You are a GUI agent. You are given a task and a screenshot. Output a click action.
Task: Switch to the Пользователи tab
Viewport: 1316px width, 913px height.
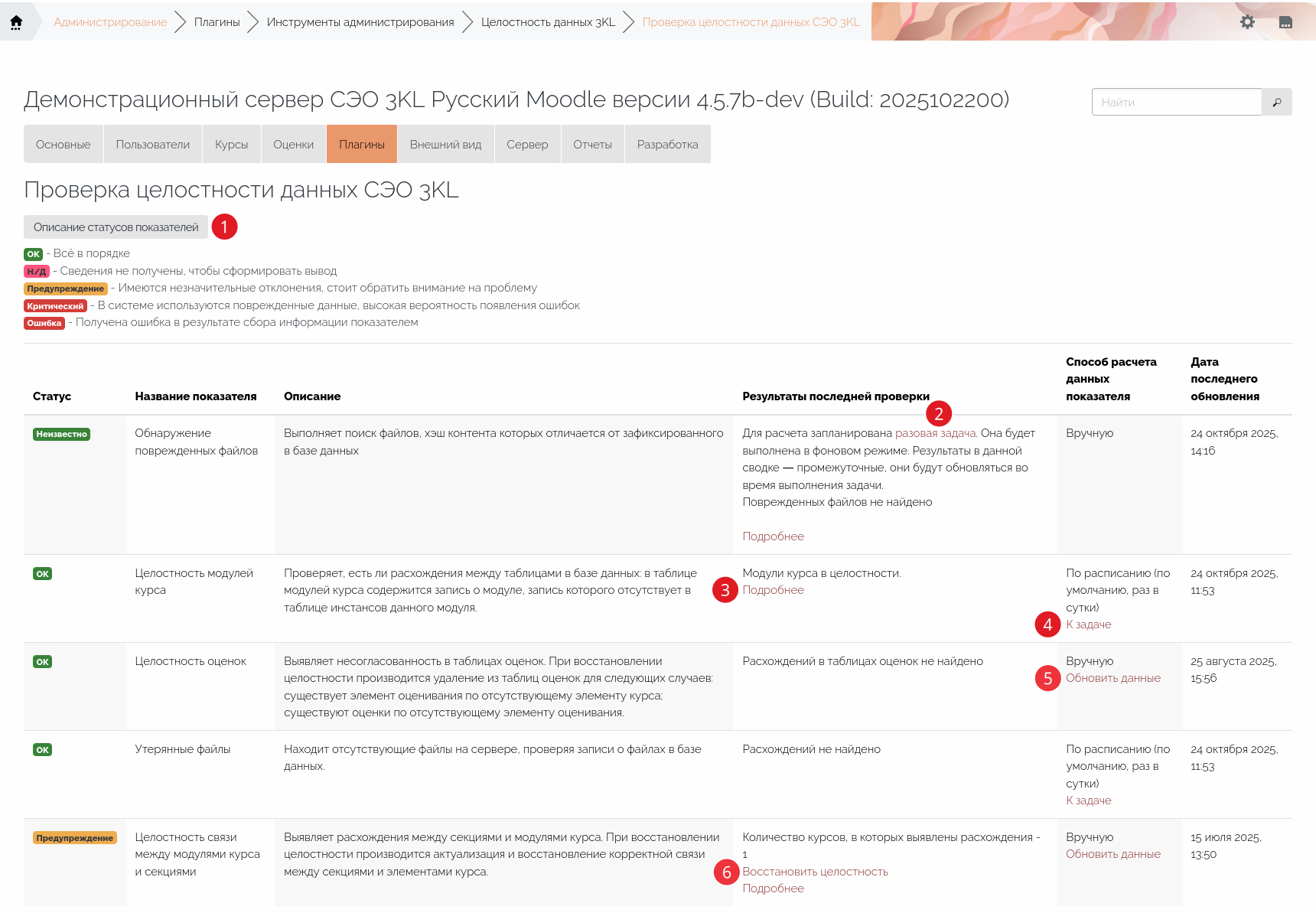pos(153,145)
